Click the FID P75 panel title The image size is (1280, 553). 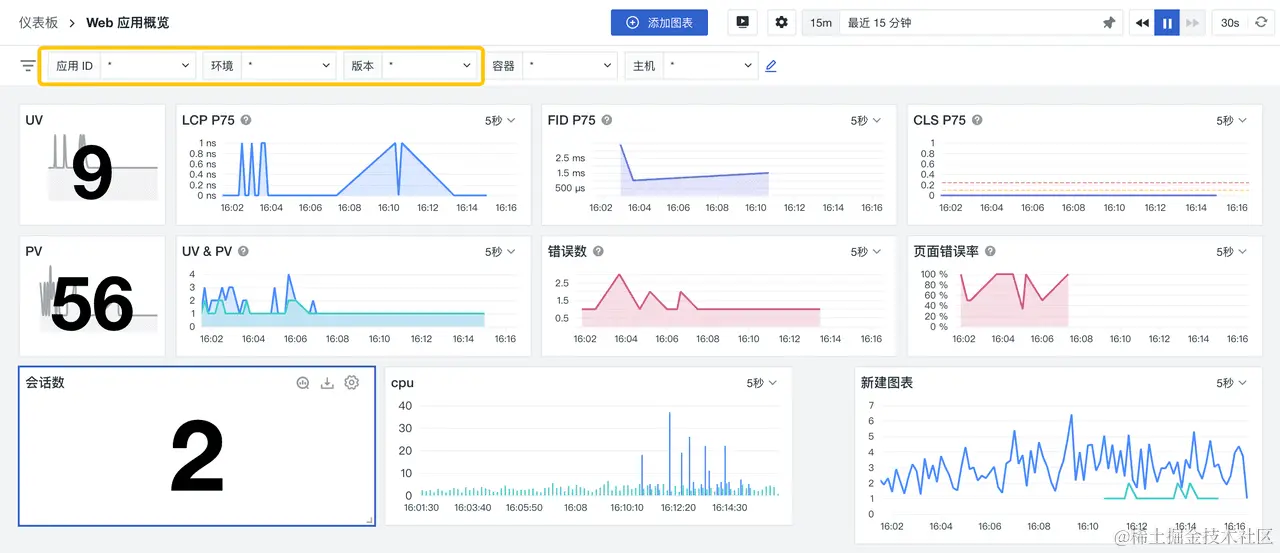click(571, 120)
